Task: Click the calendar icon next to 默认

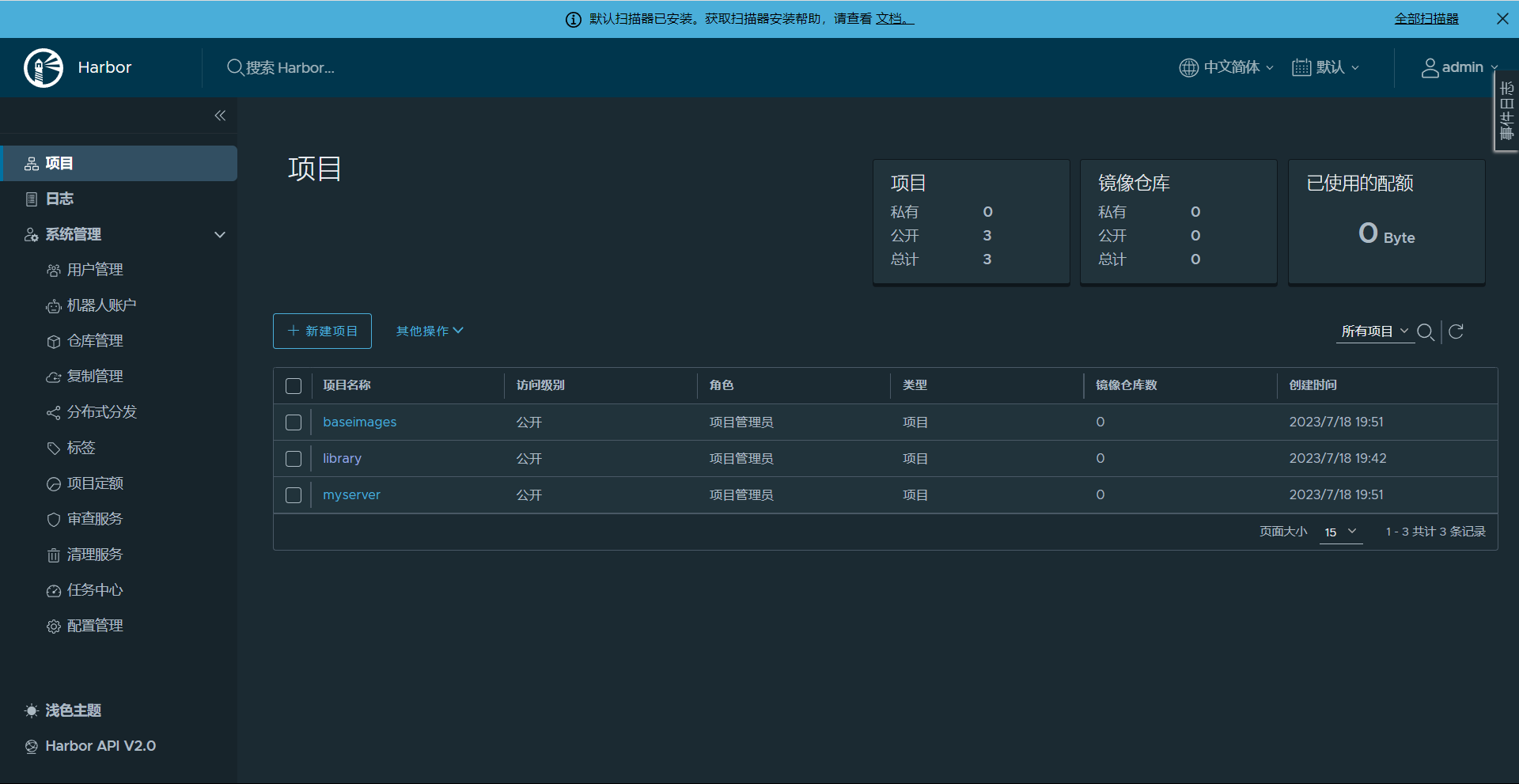Action: pos(1301,67)
